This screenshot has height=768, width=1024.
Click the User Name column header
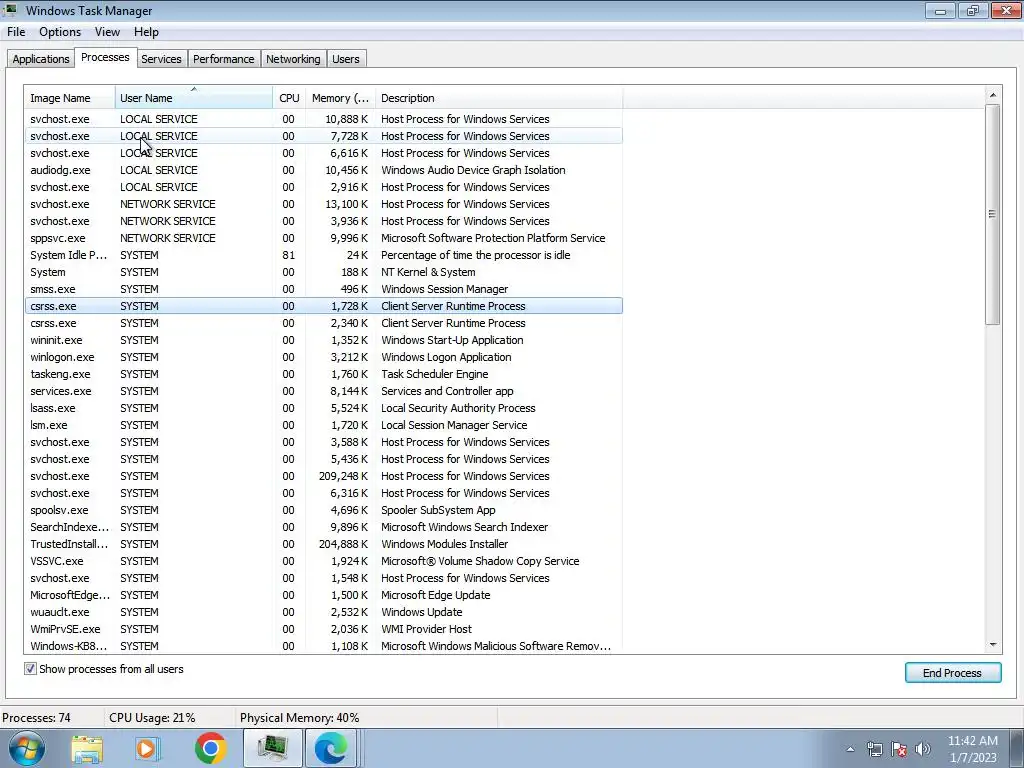click(194, 98)
